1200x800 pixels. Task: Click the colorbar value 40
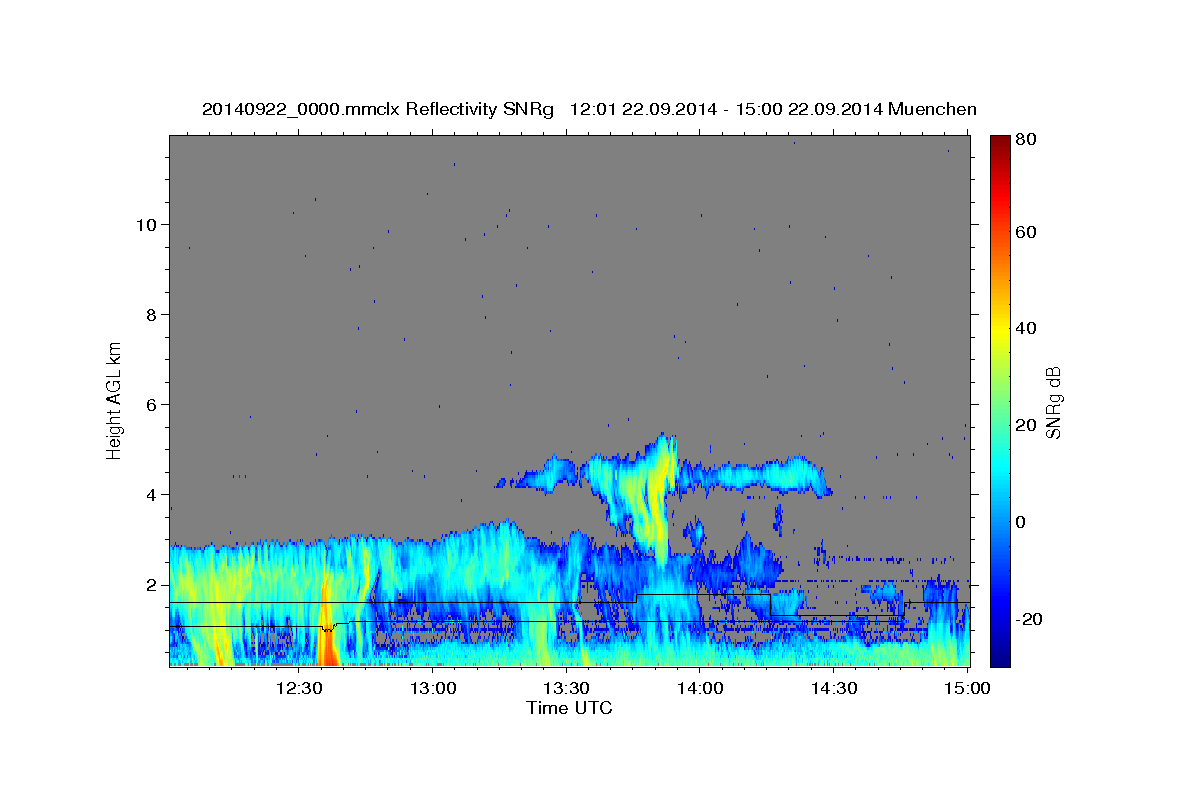coord(1028,328)
